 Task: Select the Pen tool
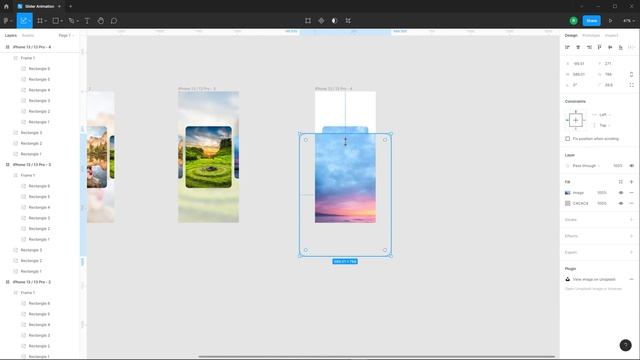tap(71, 20)
